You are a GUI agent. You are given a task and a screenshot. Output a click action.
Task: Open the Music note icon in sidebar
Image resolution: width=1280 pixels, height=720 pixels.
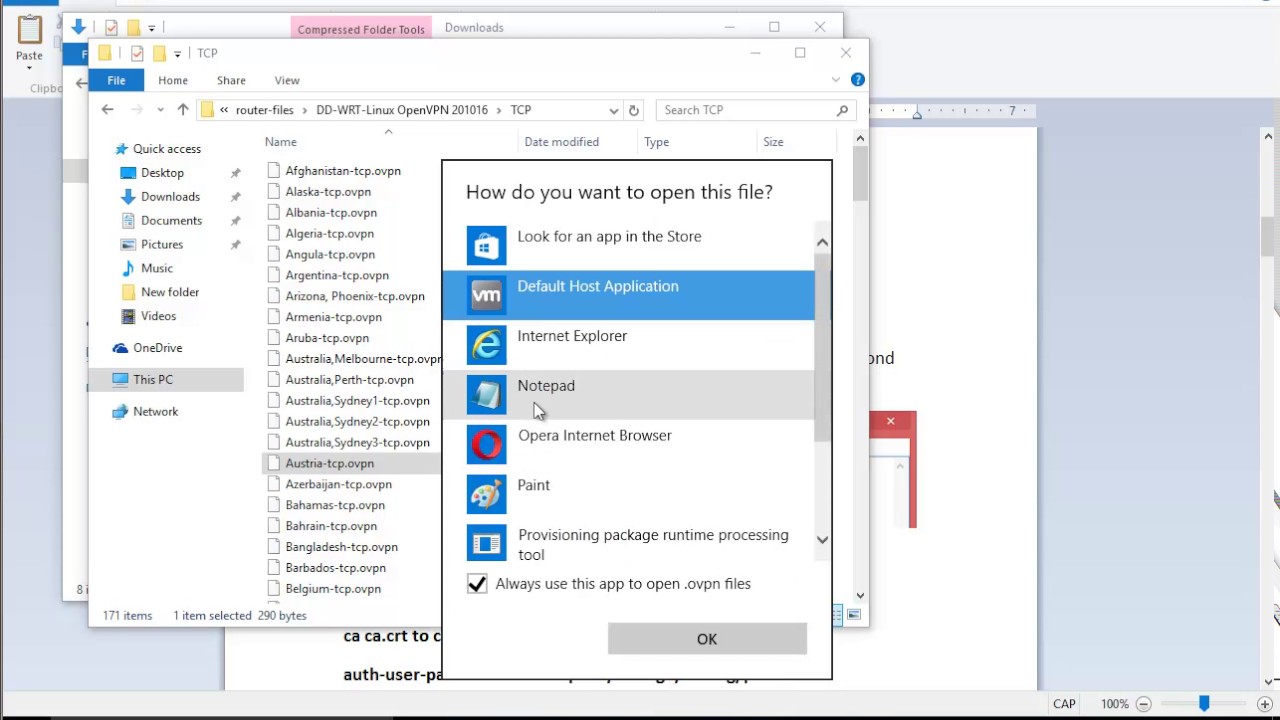point(128,269)
